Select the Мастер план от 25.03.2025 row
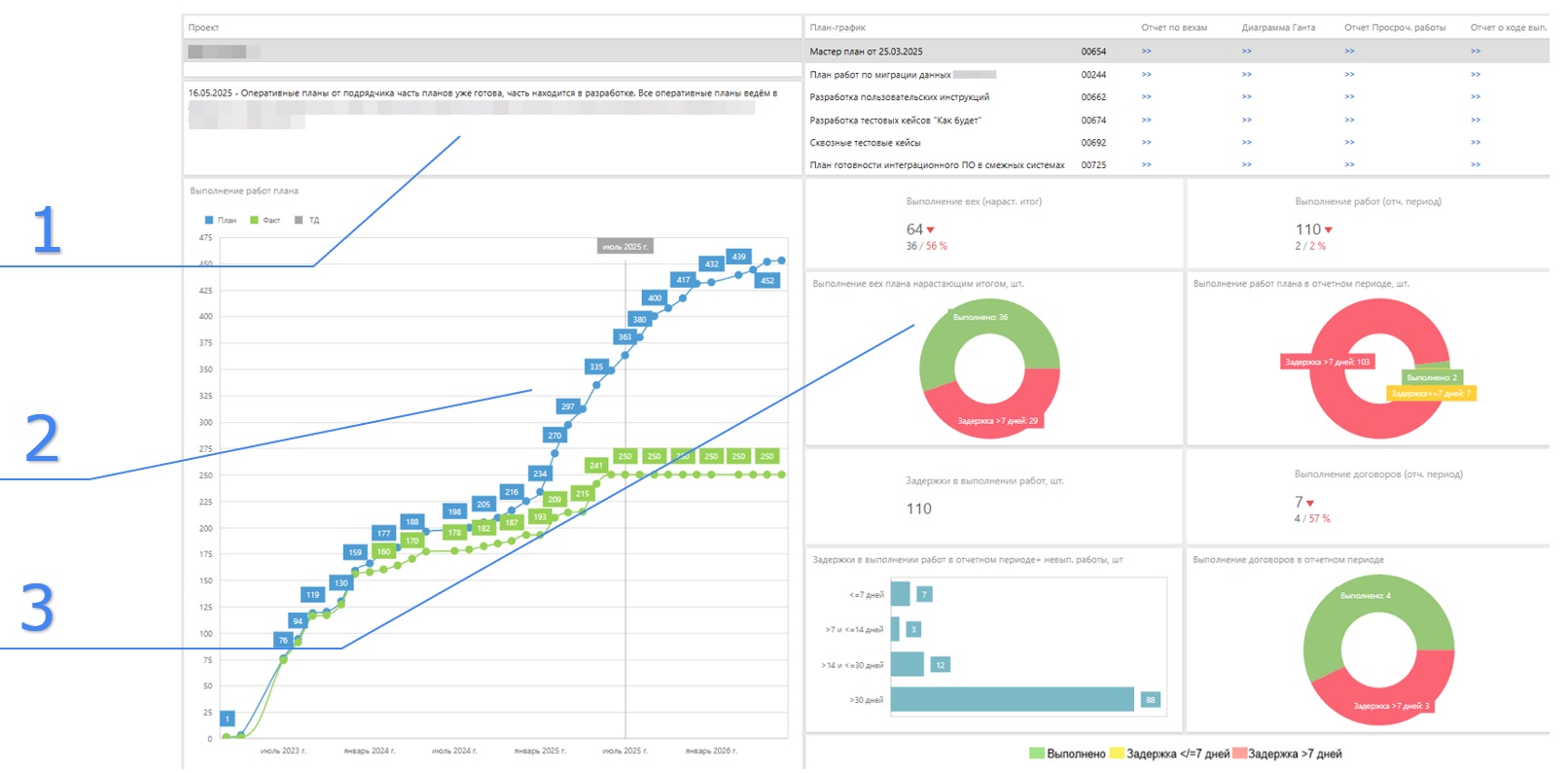Viewport: 1568px width, 773px height. point(1176,52)
